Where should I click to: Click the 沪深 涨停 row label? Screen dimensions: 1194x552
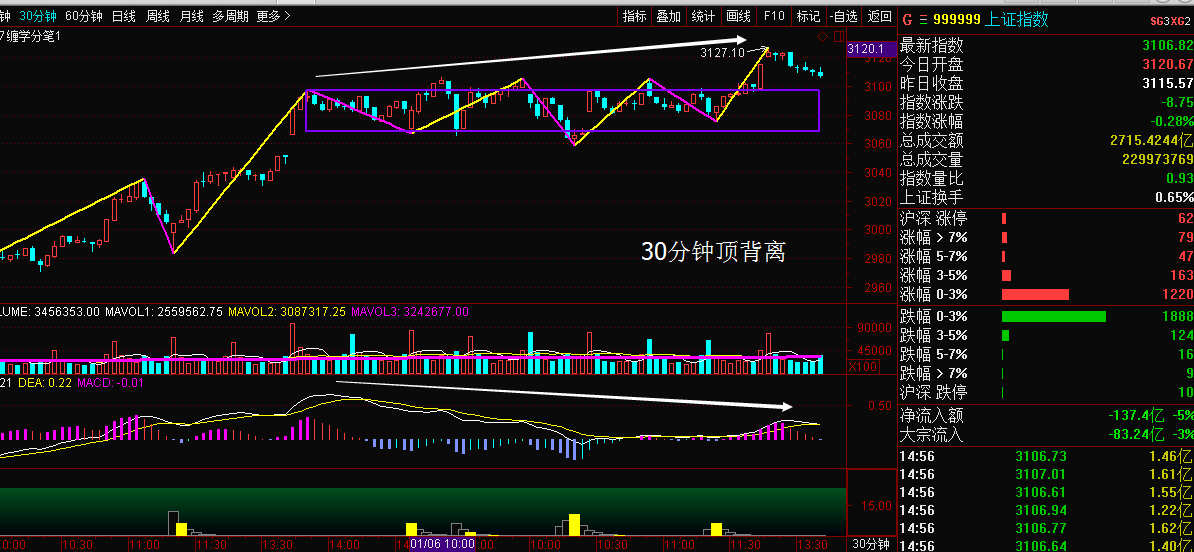[934, 219]
